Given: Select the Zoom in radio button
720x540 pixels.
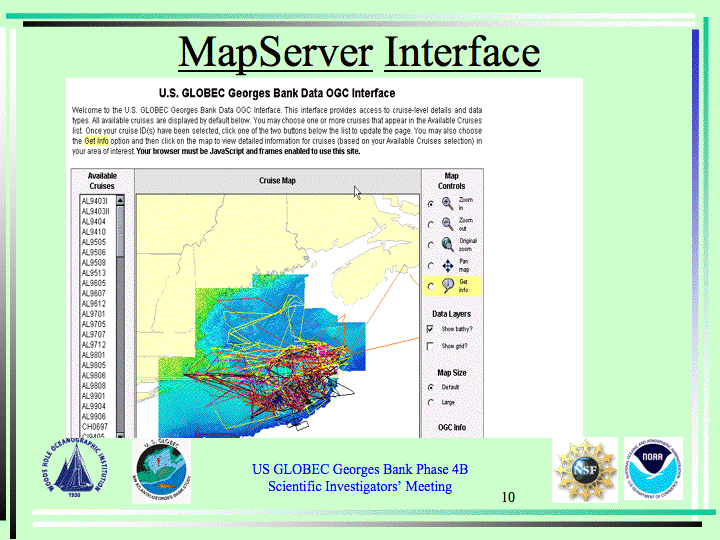Looking at the screenshot, I should pos(431,204).
